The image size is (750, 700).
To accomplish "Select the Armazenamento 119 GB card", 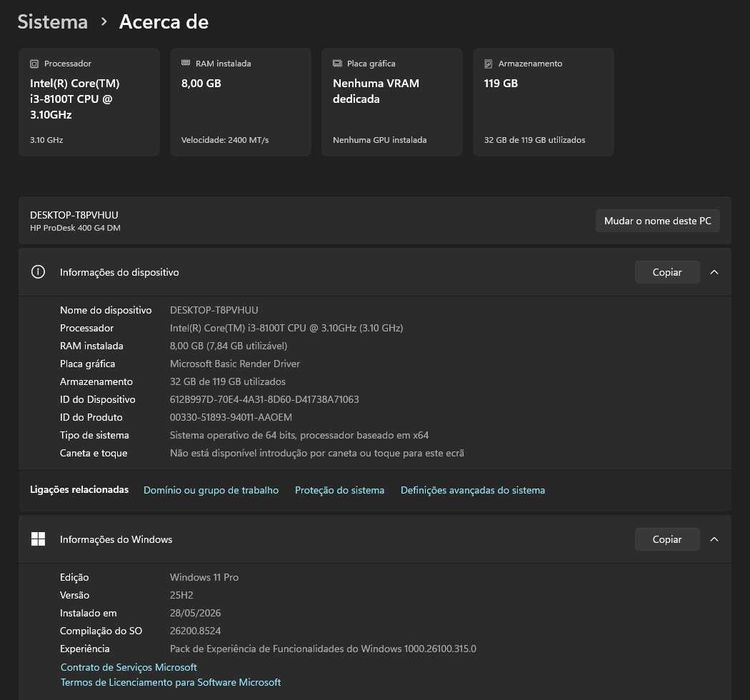I will pyautogui.click(x=543, y=102).
